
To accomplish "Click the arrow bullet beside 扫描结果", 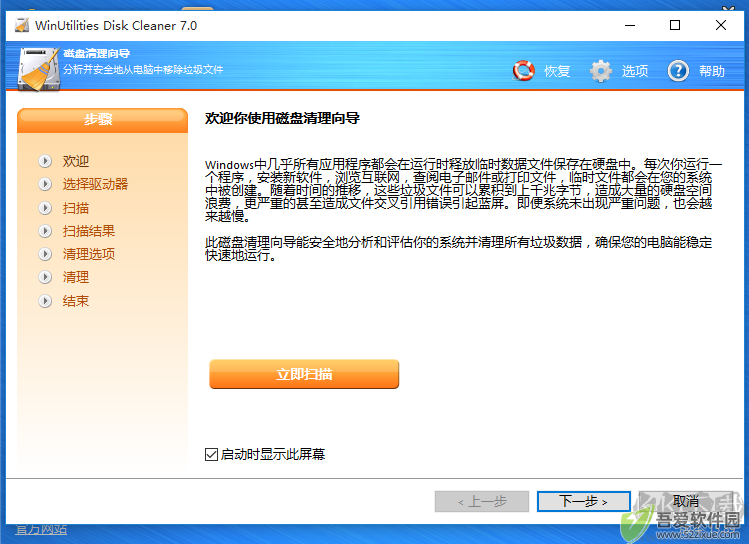I will pyautogui.click(x=45, y=231).
